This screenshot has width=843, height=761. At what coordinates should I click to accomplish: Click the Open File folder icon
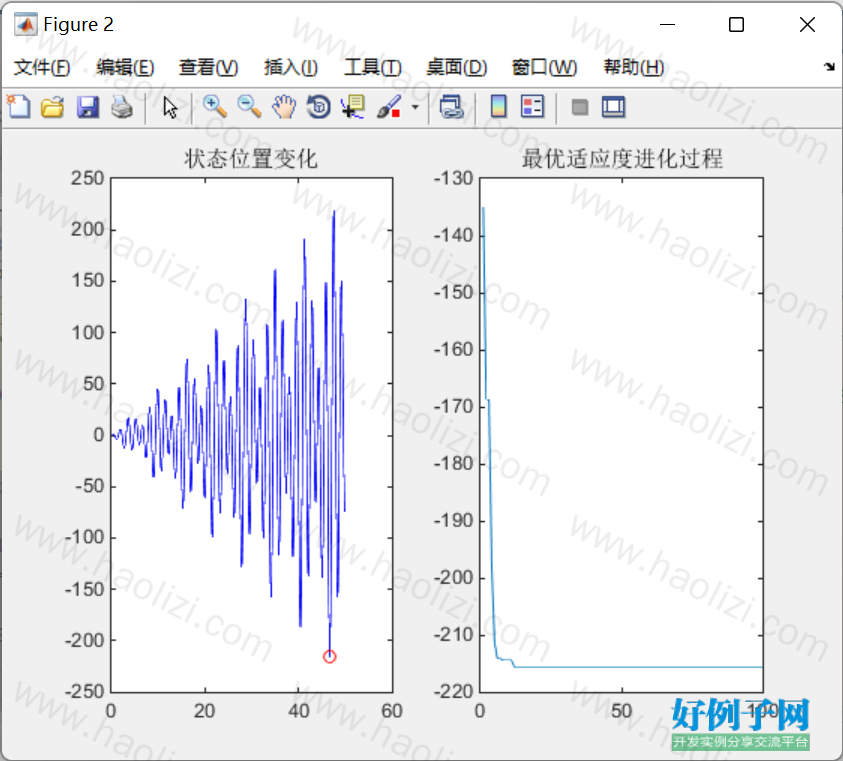coord(53,106)
